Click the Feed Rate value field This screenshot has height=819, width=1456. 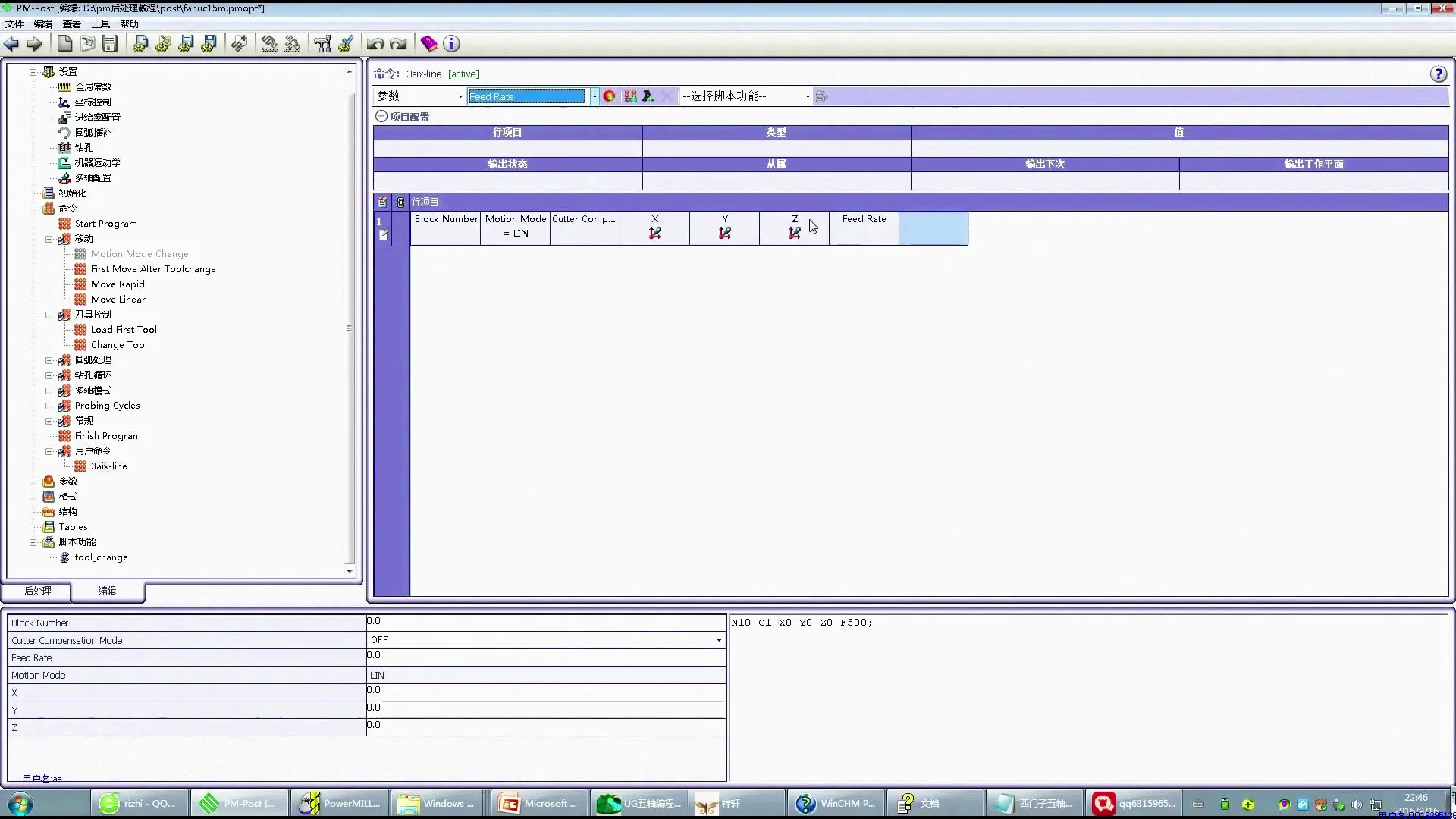coord(544,657)
